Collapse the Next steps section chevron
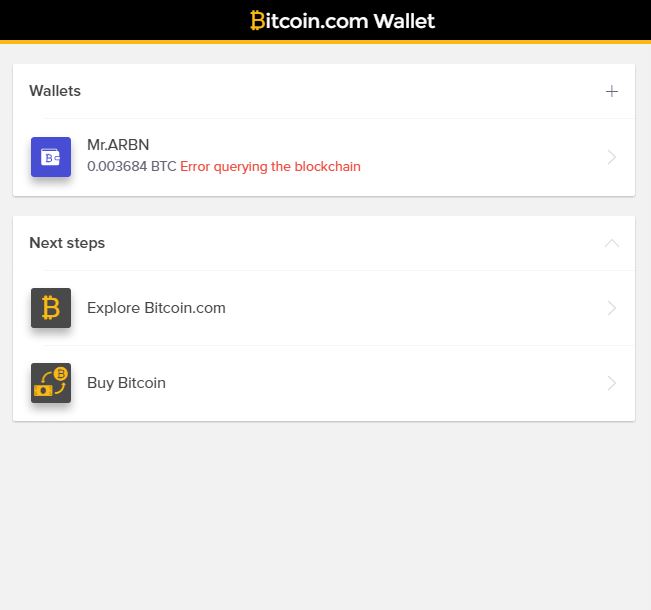 (x=612, y=243)
